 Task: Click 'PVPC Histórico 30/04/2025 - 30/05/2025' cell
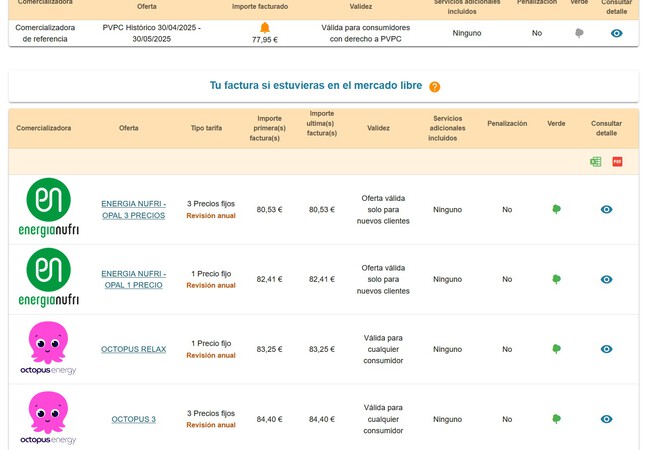pyautogui.click(x=151, y=33)
